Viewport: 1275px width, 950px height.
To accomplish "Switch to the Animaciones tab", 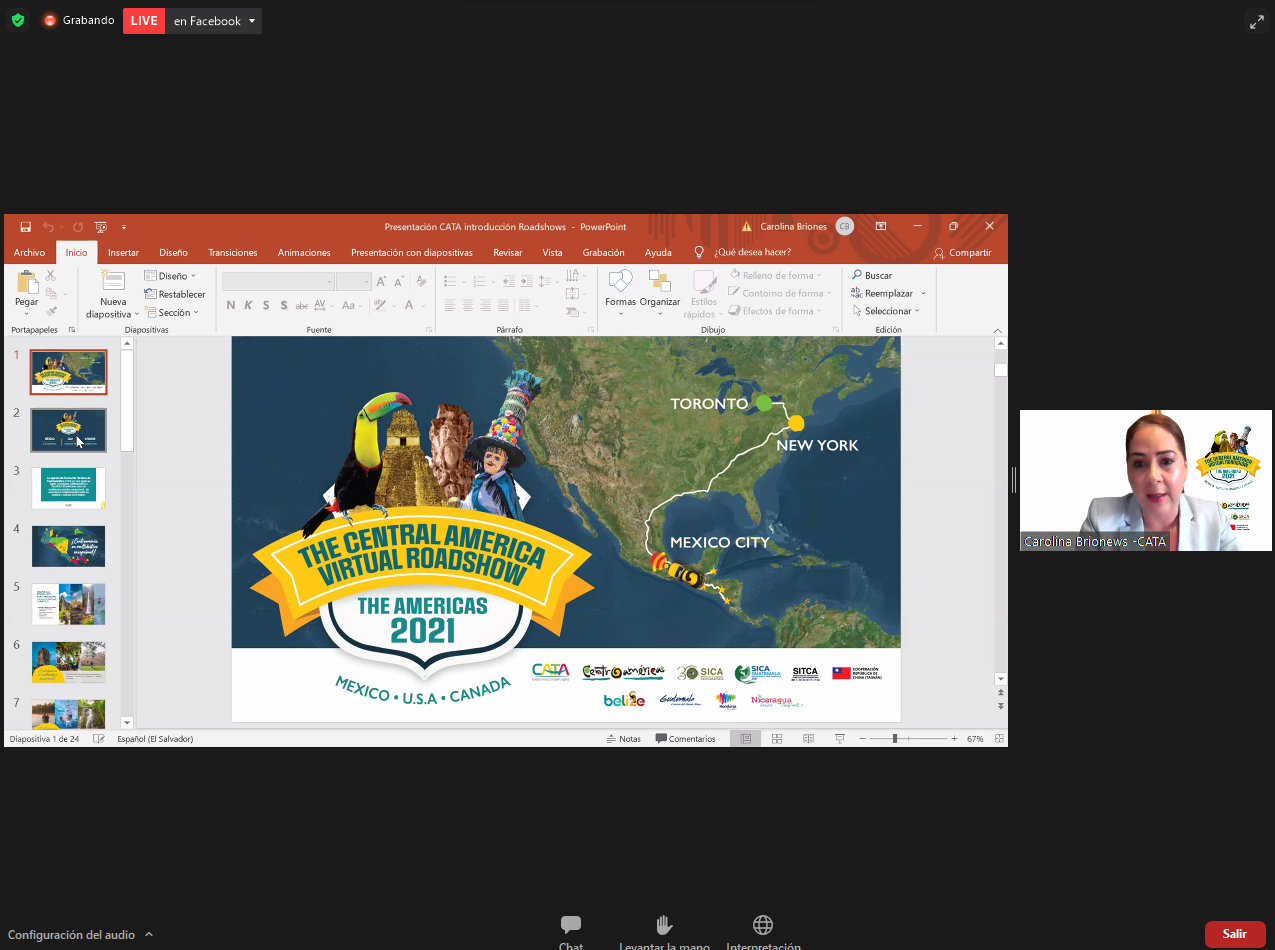I will 304,253.
